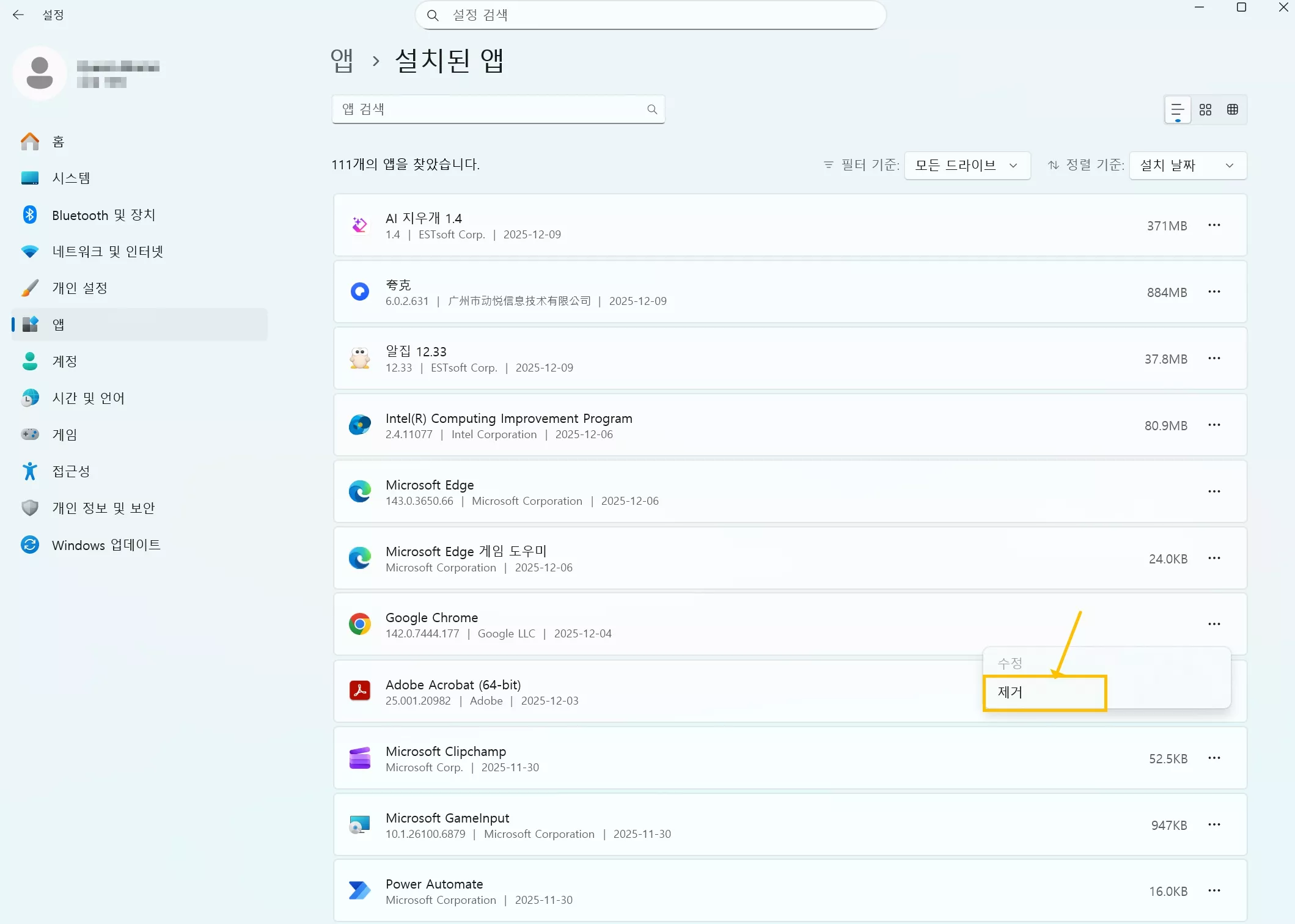Click the back arrow at top left

tap(18, 15)
